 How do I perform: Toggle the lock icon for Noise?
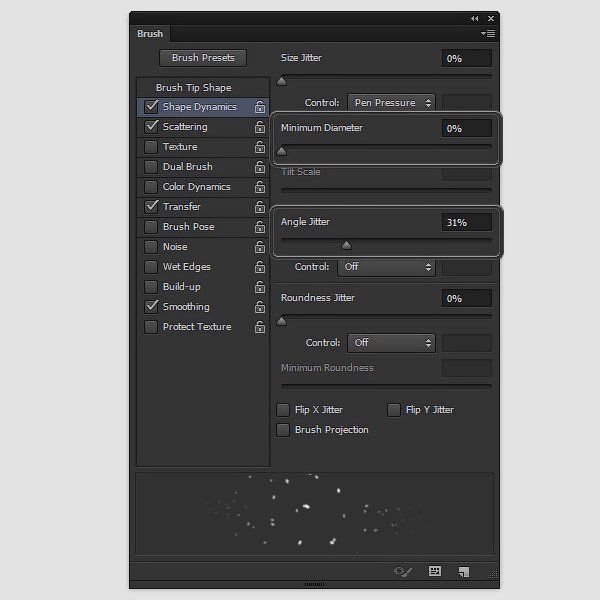260,247
